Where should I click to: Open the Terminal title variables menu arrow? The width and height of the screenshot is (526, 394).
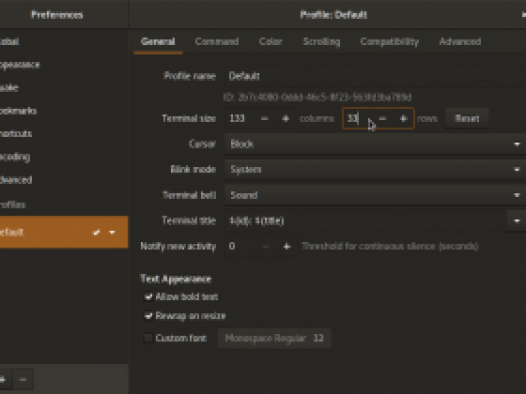[517, 221]
